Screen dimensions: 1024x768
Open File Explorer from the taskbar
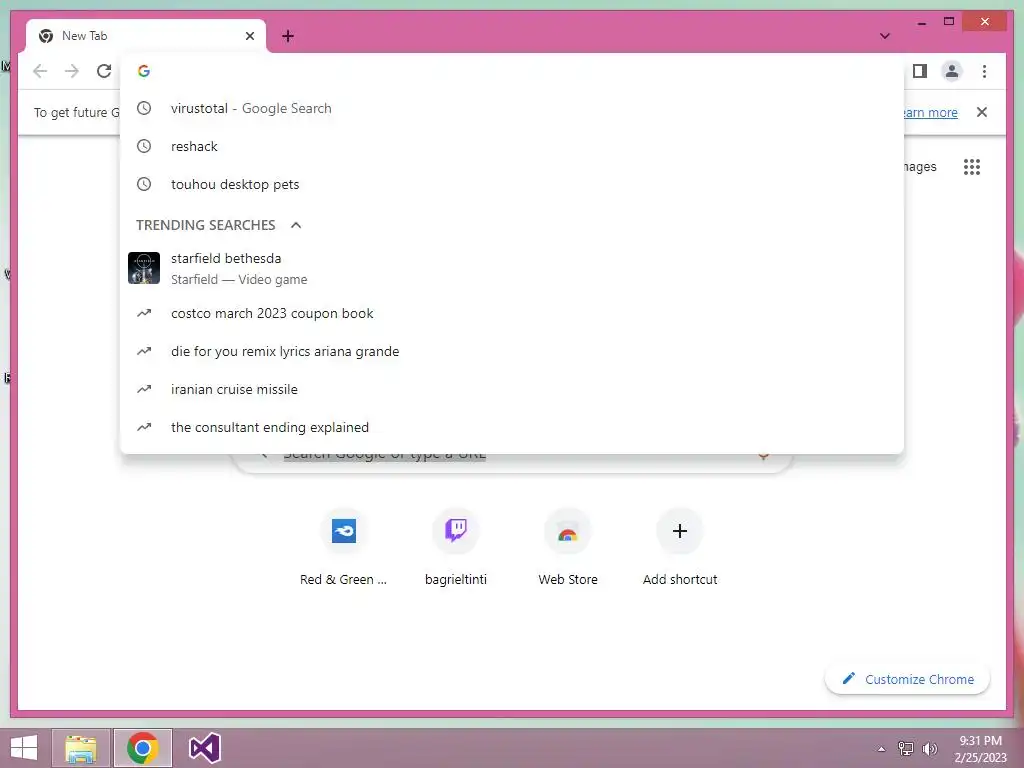coord(81,748)
